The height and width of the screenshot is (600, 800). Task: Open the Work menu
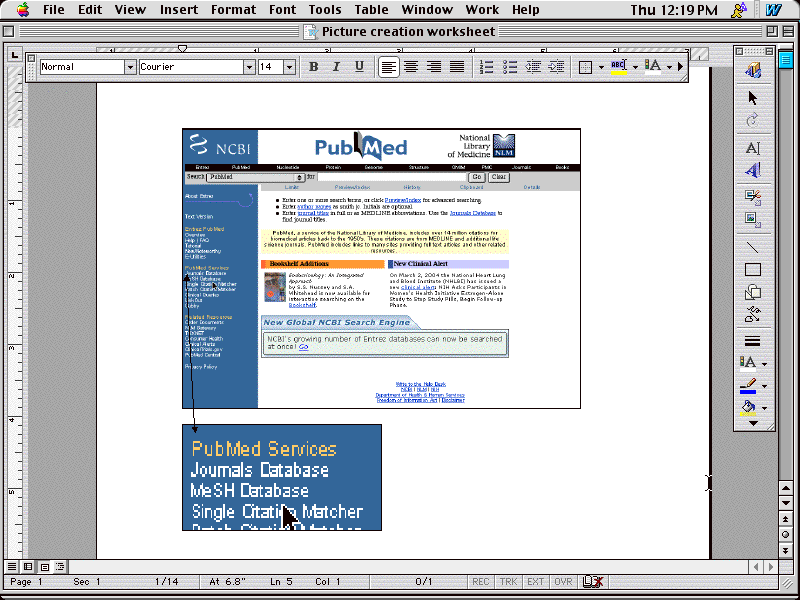point(482,10)
